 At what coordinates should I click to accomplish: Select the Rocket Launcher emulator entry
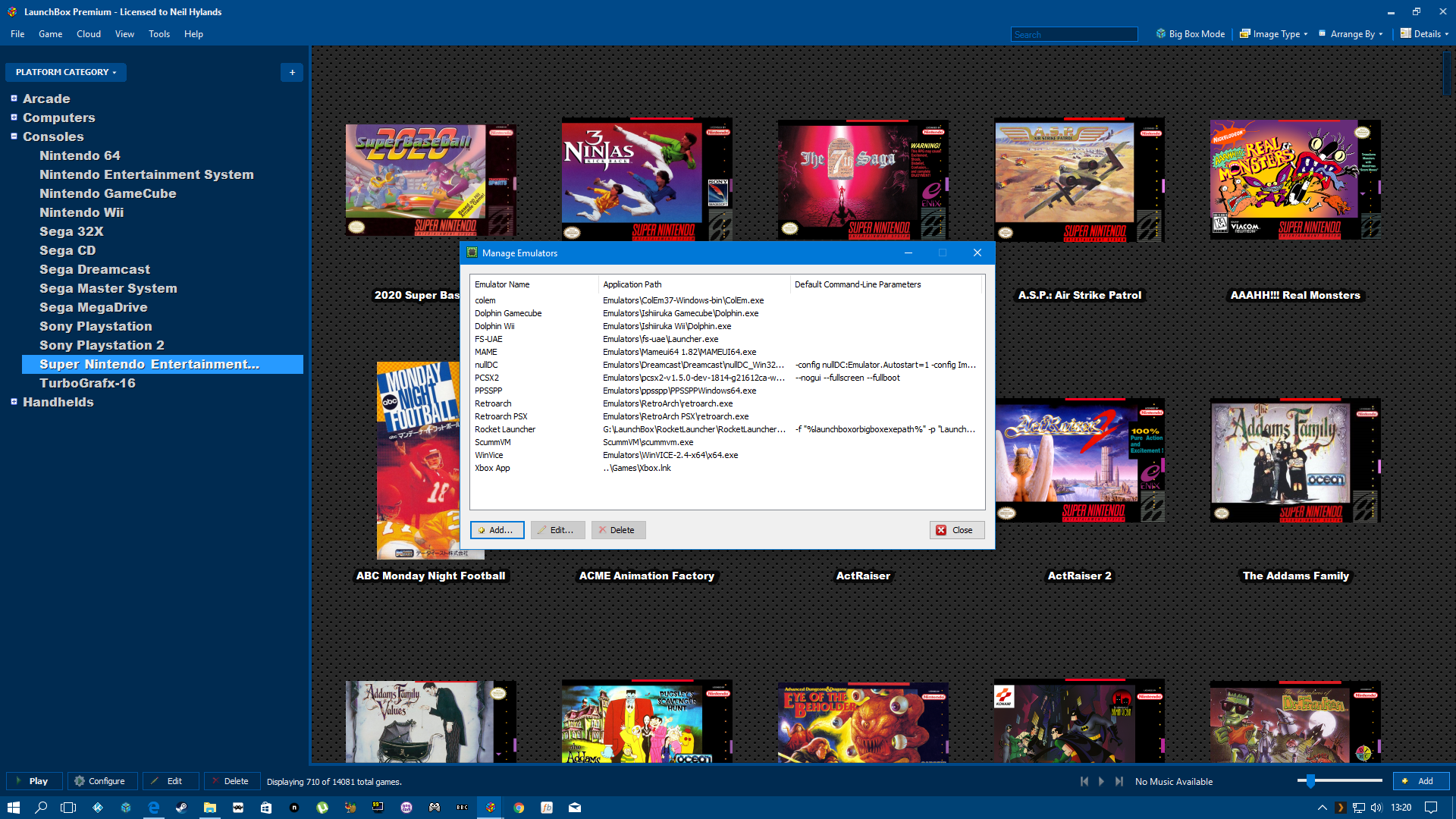(x=726, y=429)
